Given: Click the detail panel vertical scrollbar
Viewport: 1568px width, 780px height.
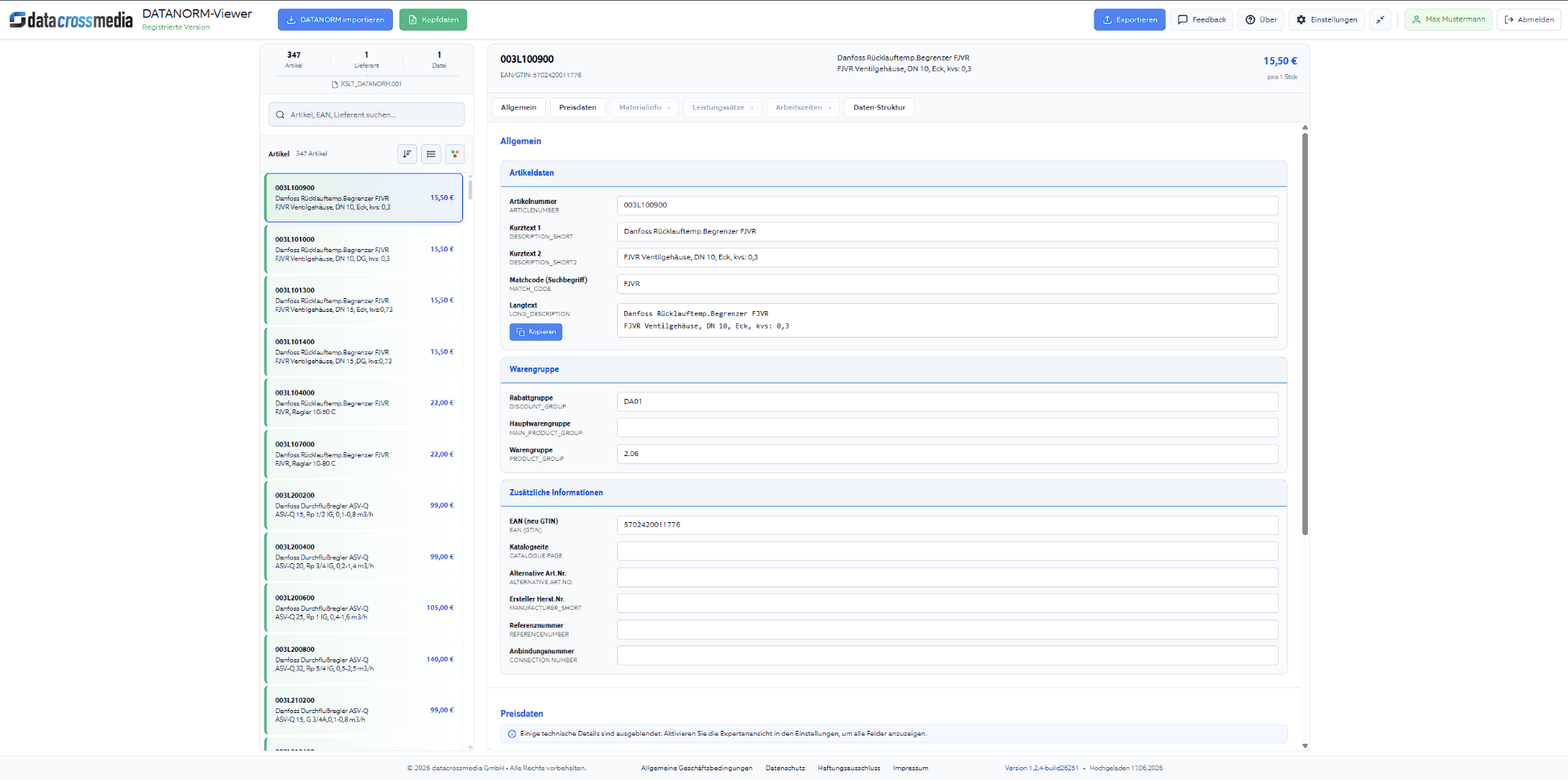Looking at the screenshot, I should 1305,334.
